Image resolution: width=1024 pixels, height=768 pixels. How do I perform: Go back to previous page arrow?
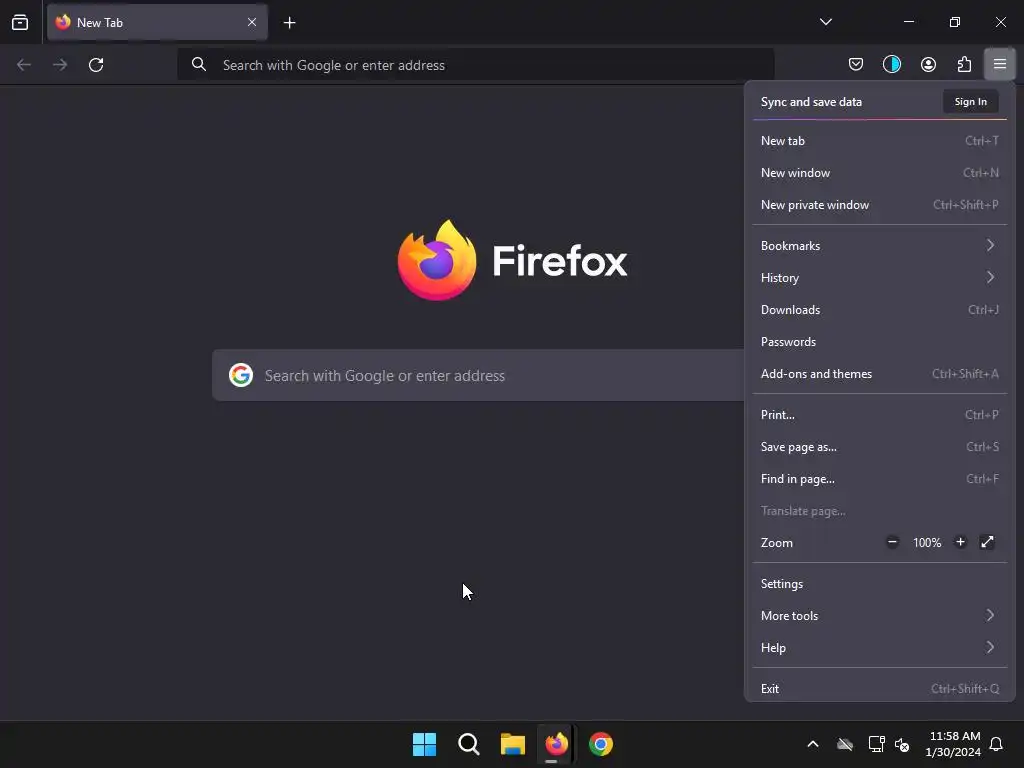[24, 65]
